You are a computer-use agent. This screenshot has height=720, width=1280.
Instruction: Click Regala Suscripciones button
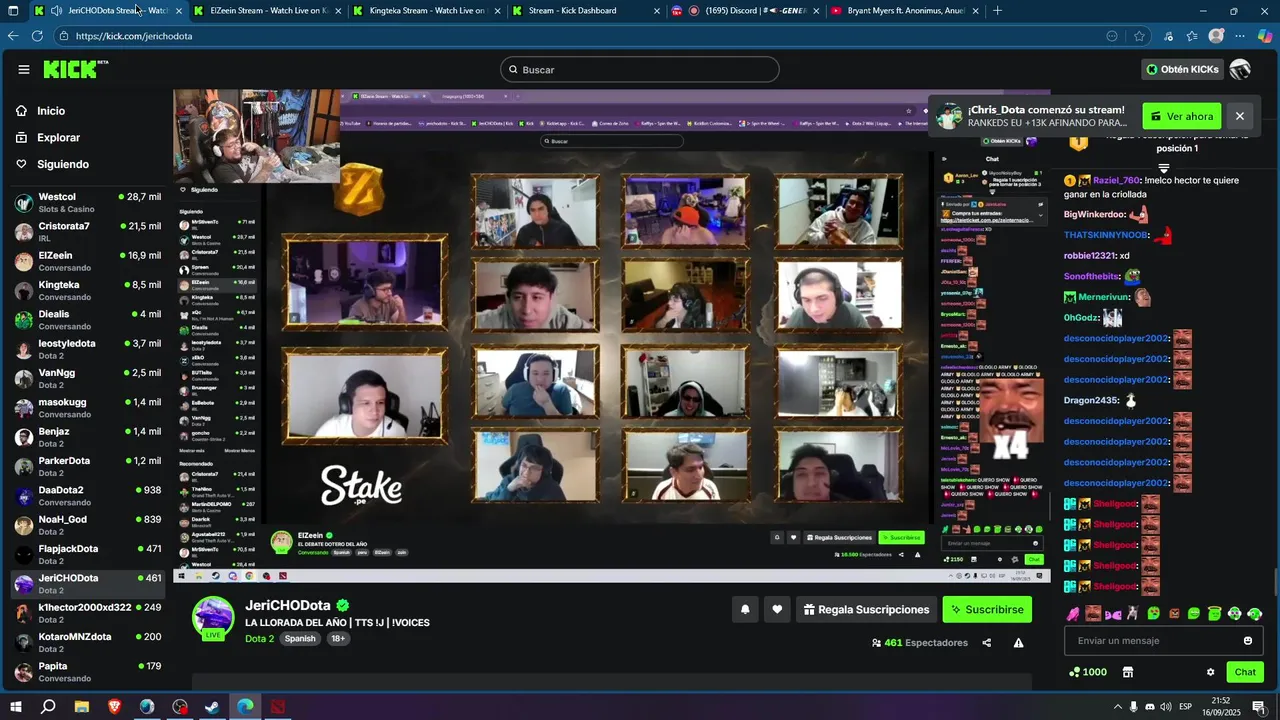pyautogui.click(x=866, y=609)
